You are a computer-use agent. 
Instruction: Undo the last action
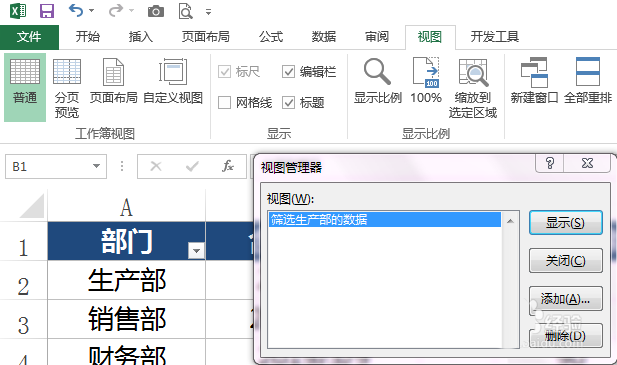(76, 11)
